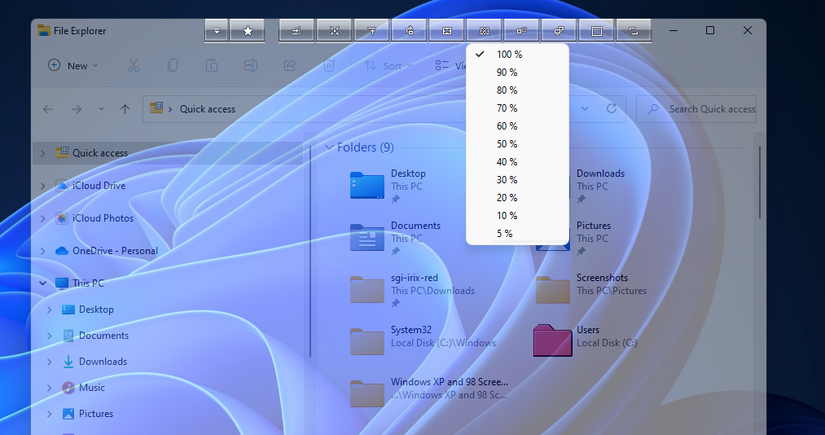Viewport: 825px width, 435px height.
Task: Select 90 % in the transparency menu
Action: click(x=517, y=72)
